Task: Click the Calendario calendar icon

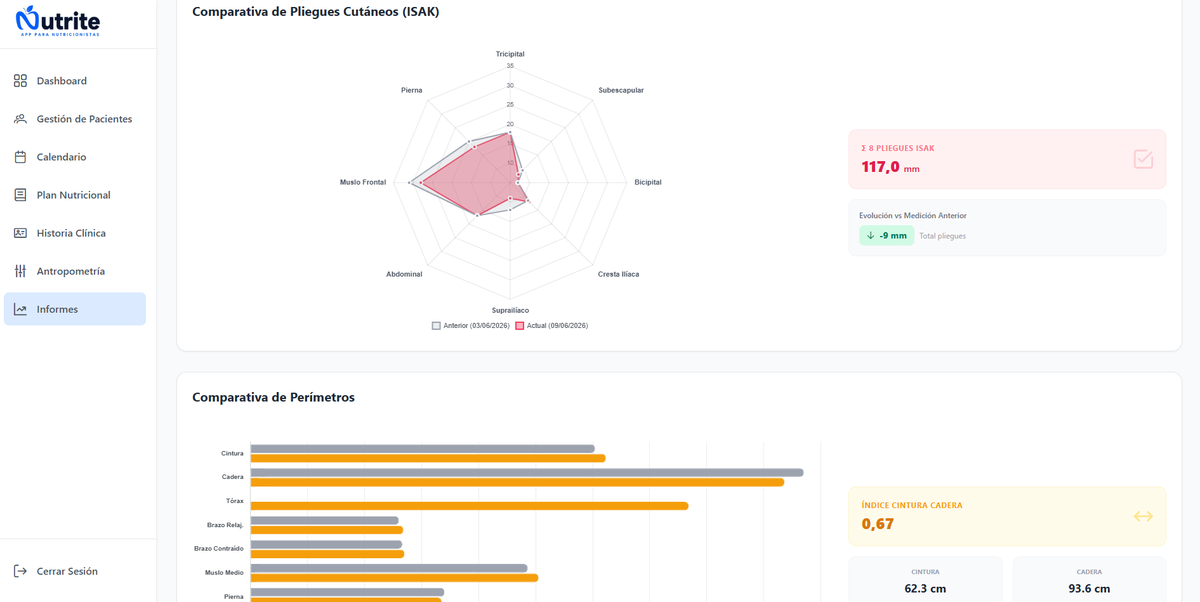Action: tap(20, 157)
